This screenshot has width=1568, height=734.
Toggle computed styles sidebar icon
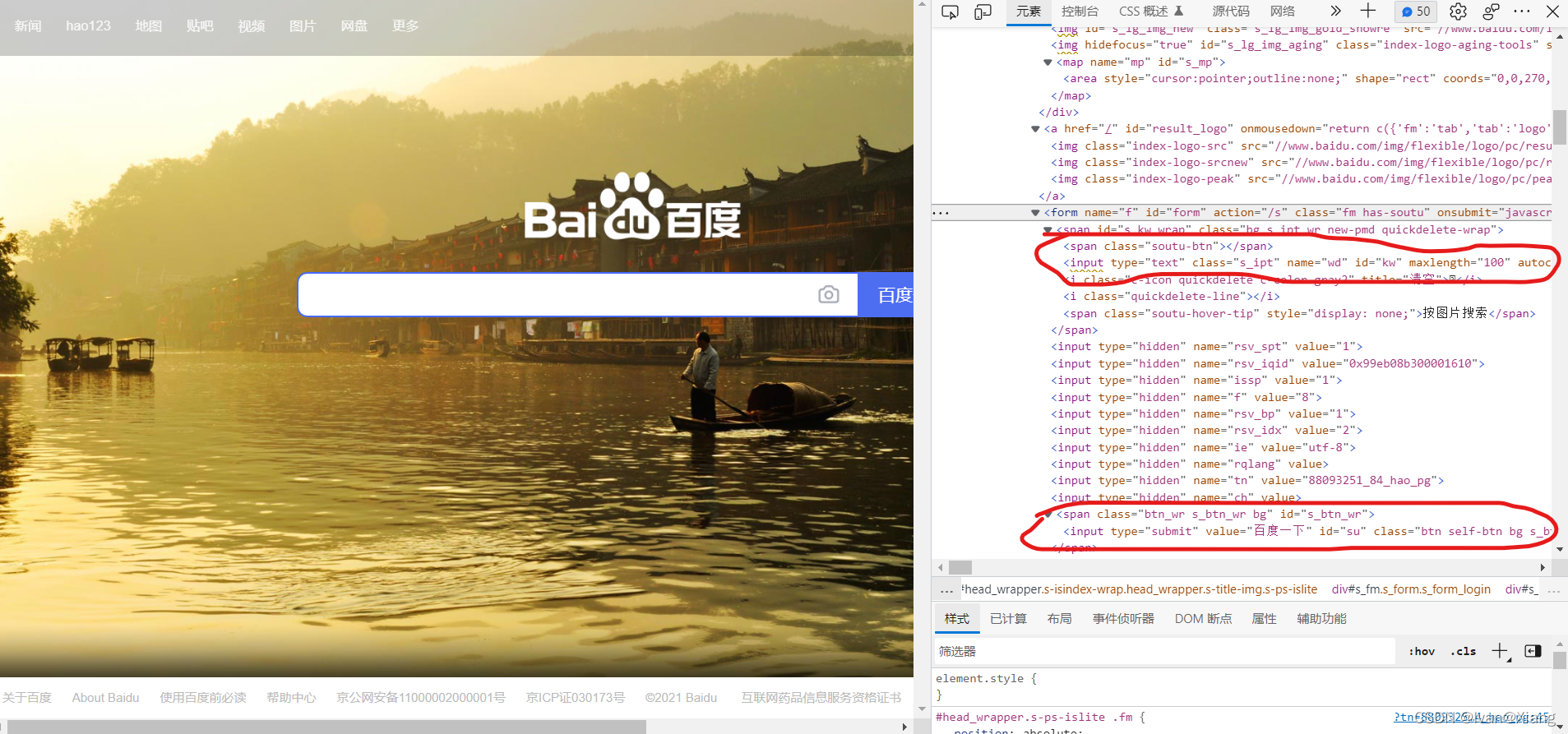pos(1533,651)
